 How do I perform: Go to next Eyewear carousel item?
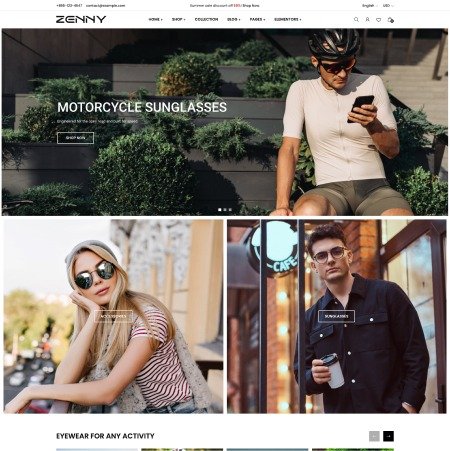[388, 436]
